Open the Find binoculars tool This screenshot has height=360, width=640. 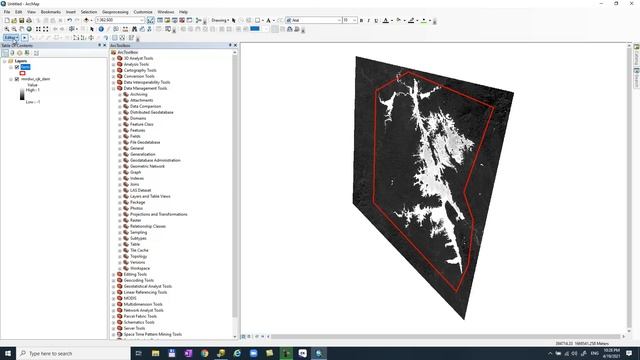coord(134,29)
